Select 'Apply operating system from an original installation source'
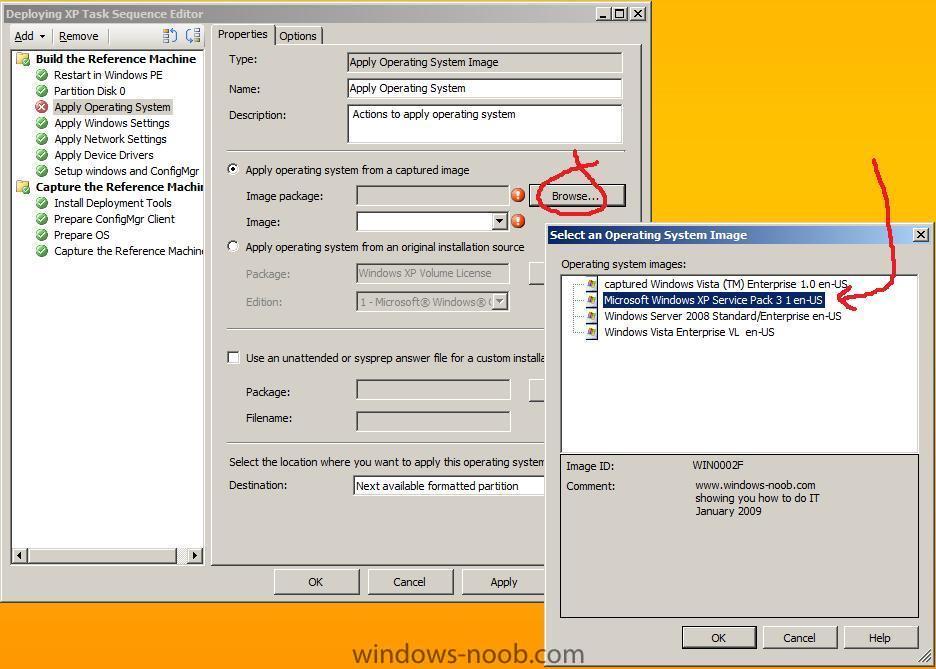The height and width of the screenshot is (669, 936). pos(233,246)
